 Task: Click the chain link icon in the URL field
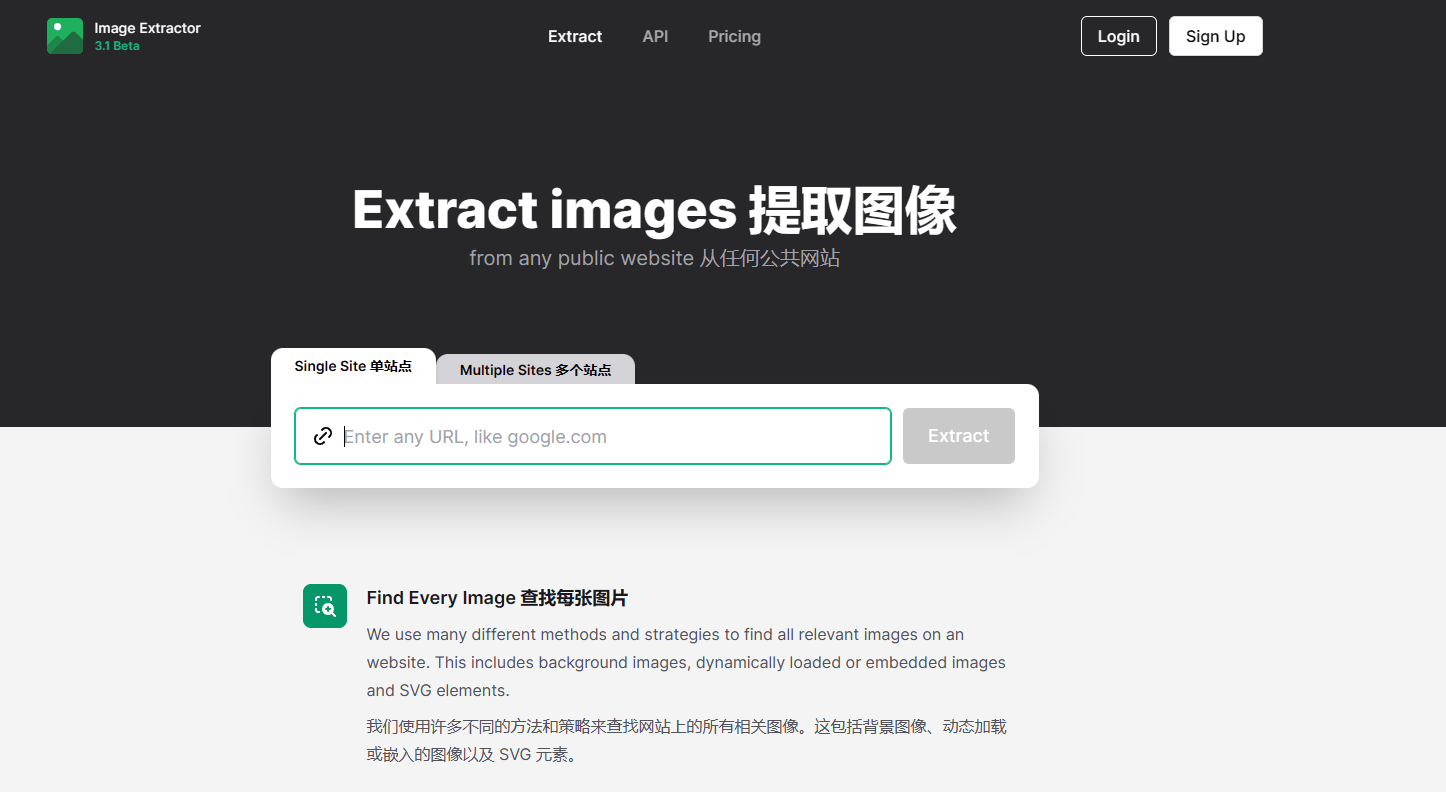pos(322,436)
